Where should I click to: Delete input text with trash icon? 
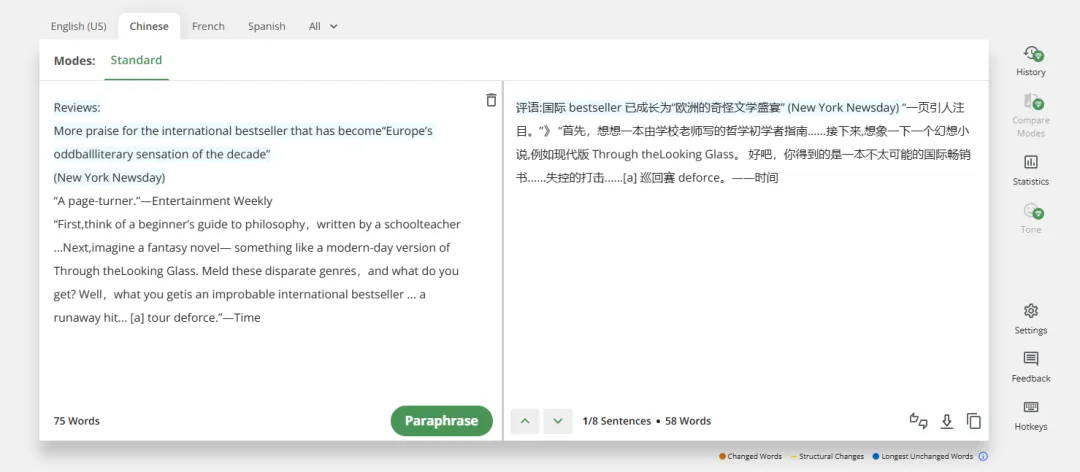[490, 100]
